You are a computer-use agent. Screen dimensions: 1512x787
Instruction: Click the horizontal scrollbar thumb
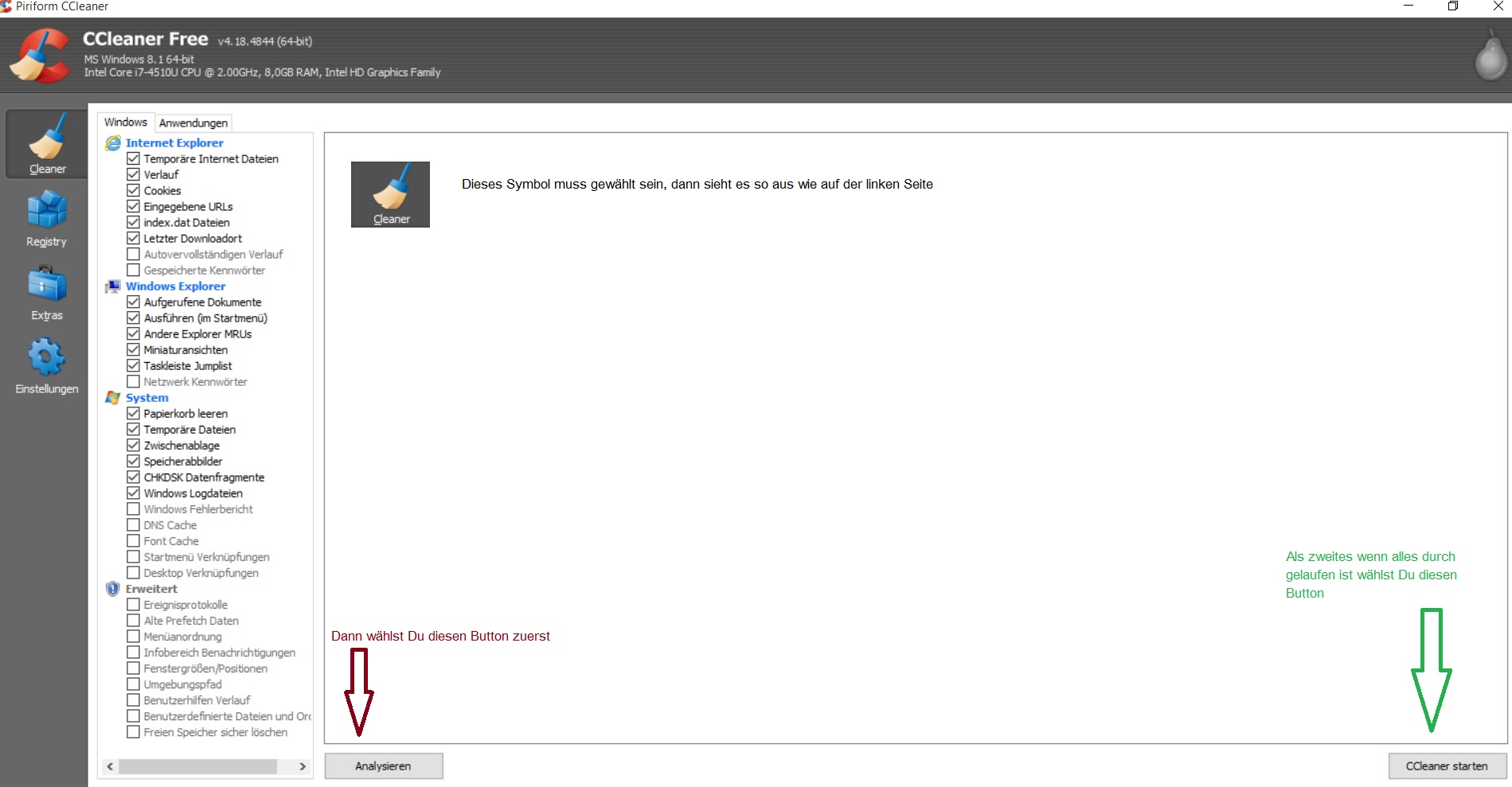pyautogui.click(x=197, y=766)
